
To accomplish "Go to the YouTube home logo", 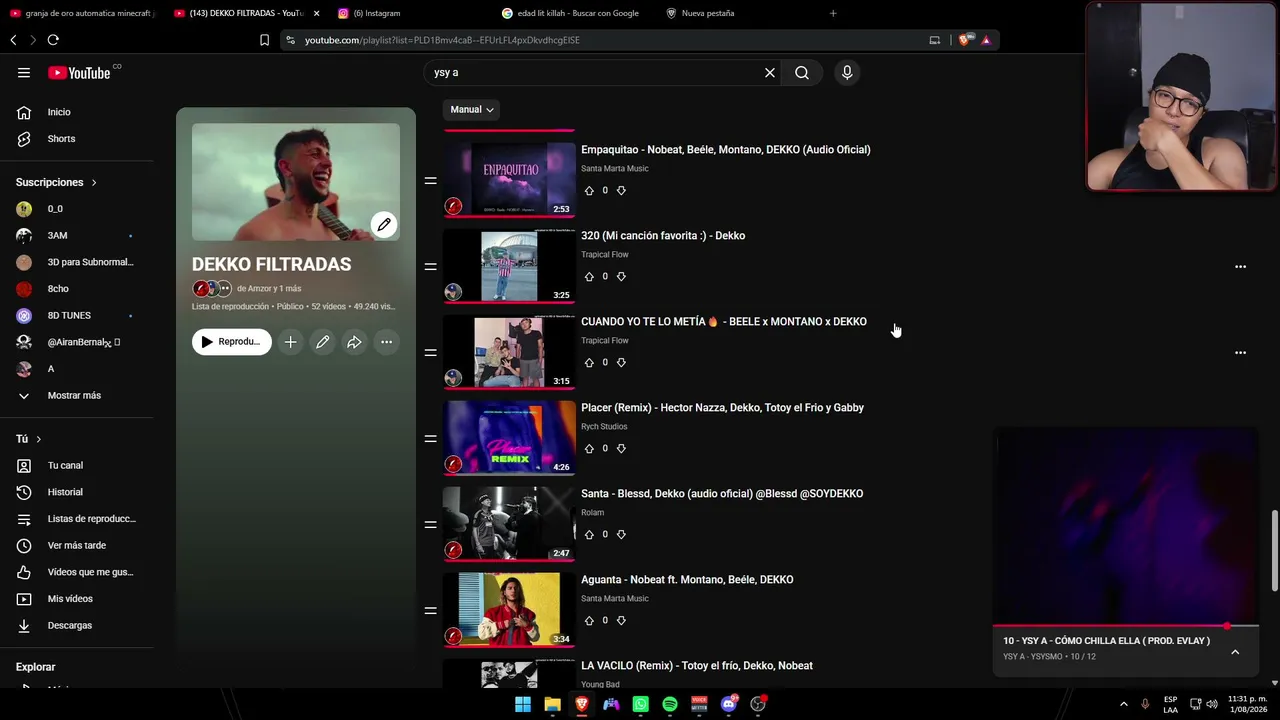I will pos(79,73).
